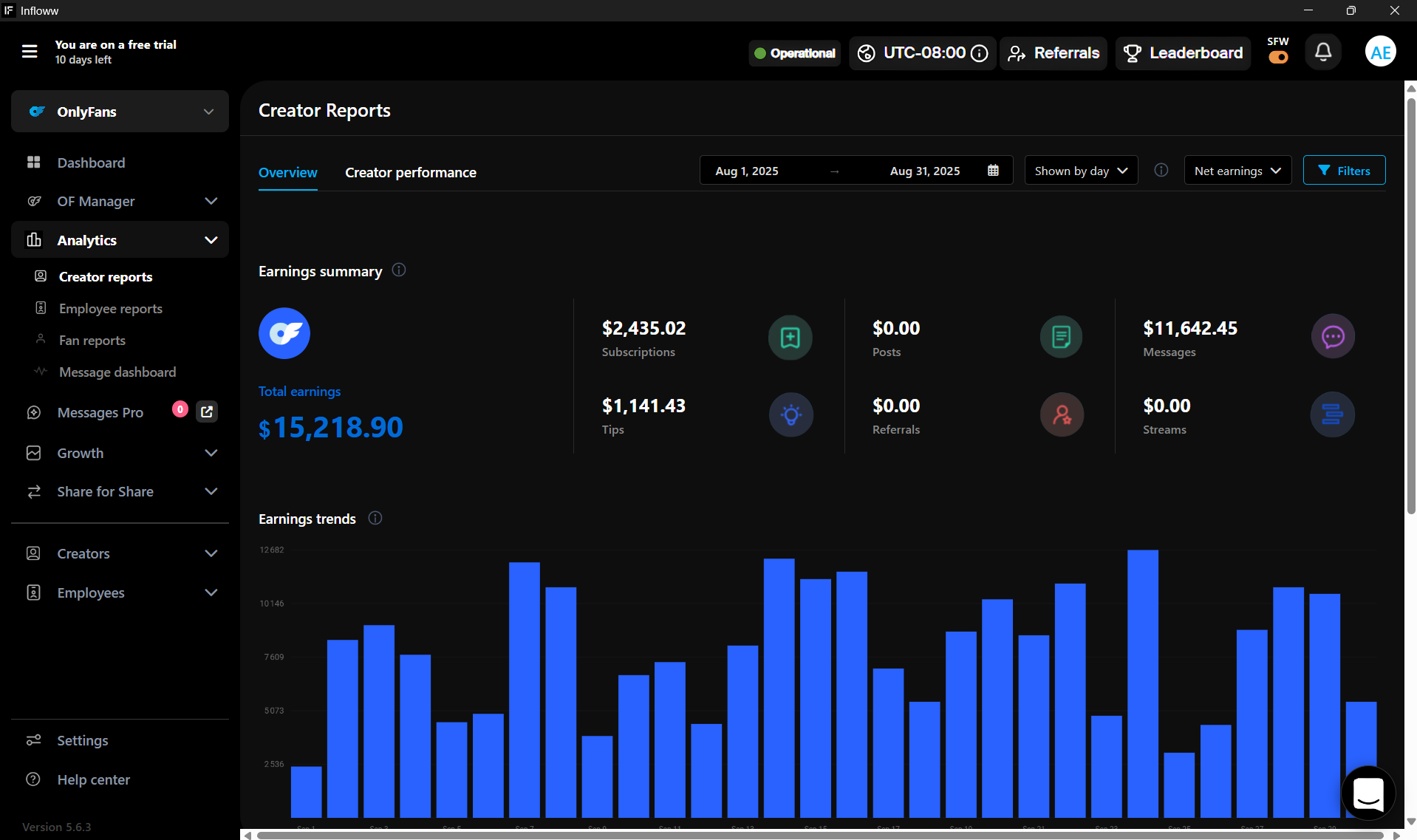1417x840 pixels.
Task: Open Fan reports from the sidebar
Action: click(92, 340)
